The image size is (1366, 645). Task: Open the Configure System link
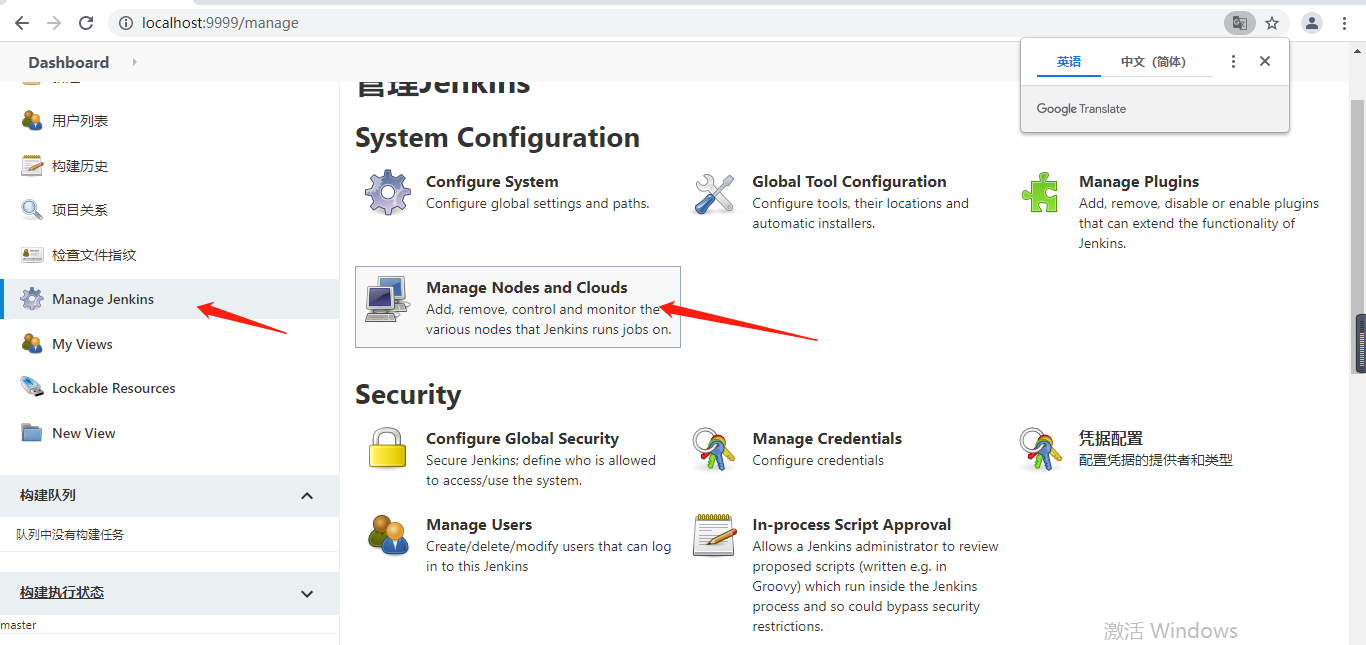(492, 181)
